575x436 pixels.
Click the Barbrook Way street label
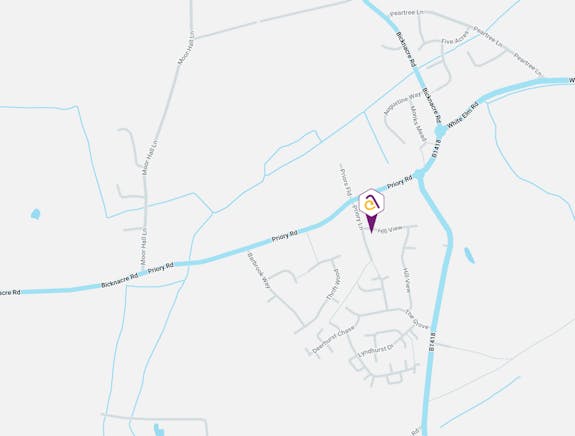click(x=259, y=270)
